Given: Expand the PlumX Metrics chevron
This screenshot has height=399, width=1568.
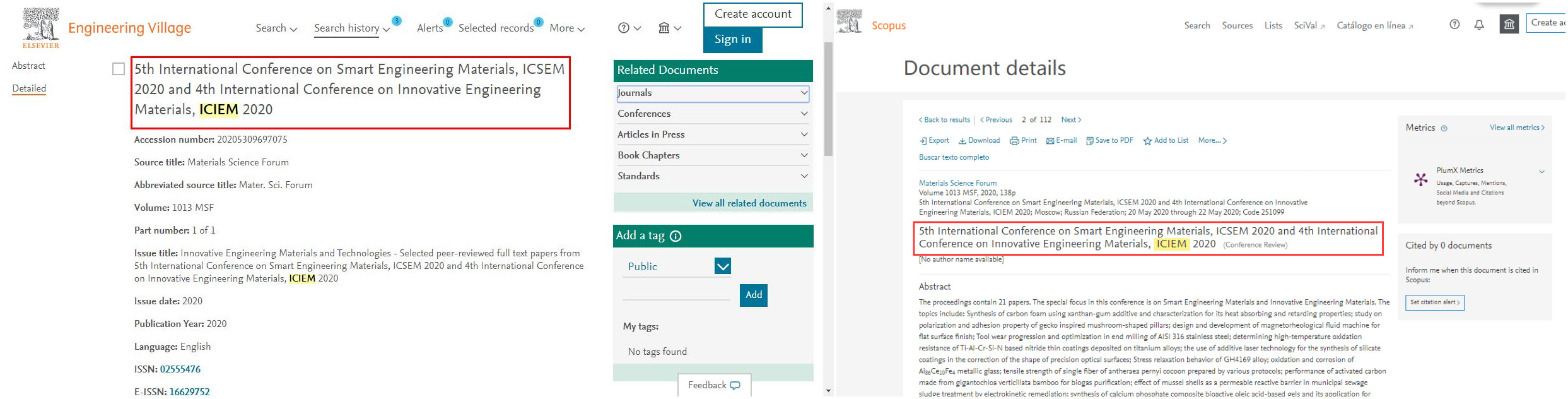Looking at the screenshot, I should click(1542, 172).
